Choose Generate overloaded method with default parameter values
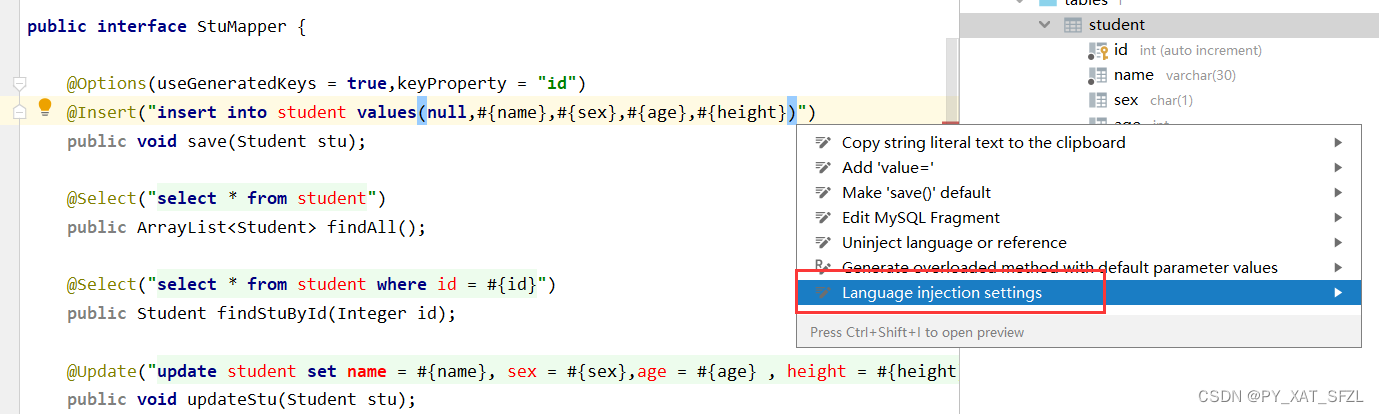This screenshot has height=414, width=1379. pyautogui.click(x=1079, y=268)
